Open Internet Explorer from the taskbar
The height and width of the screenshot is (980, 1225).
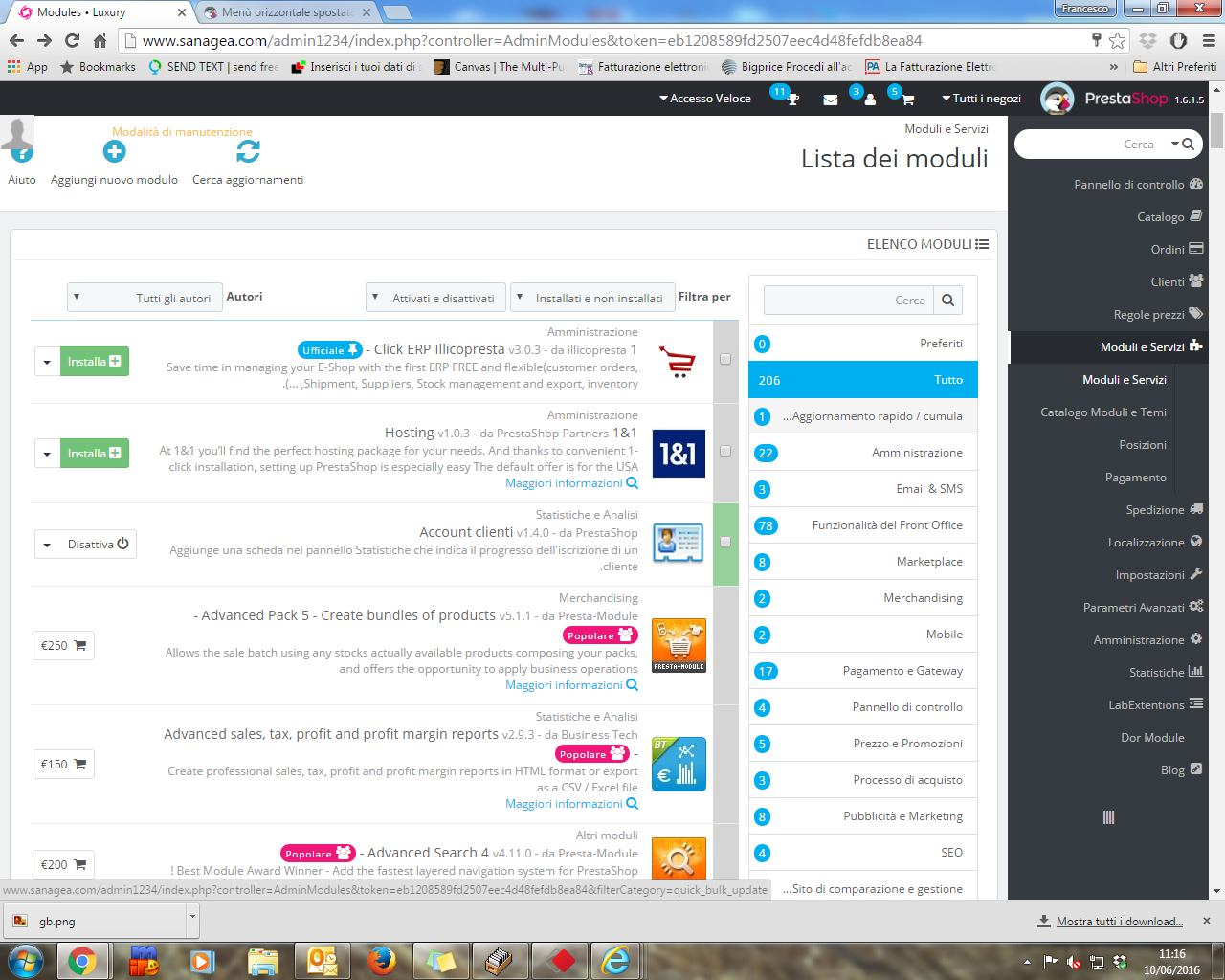click(x=615, y=960)
